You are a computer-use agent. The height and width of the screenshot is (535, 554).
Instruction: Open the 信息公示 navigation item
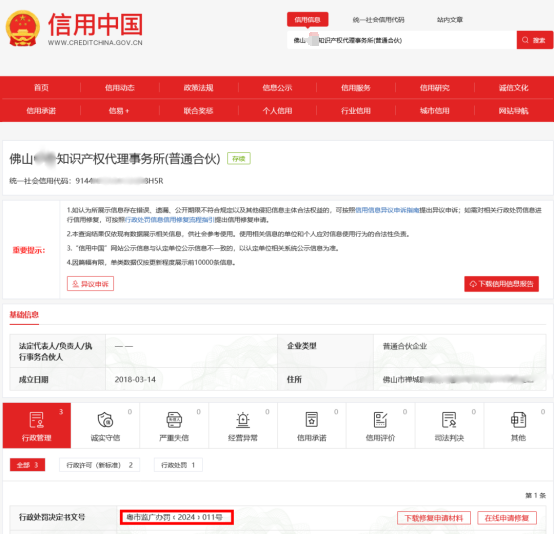277,88
